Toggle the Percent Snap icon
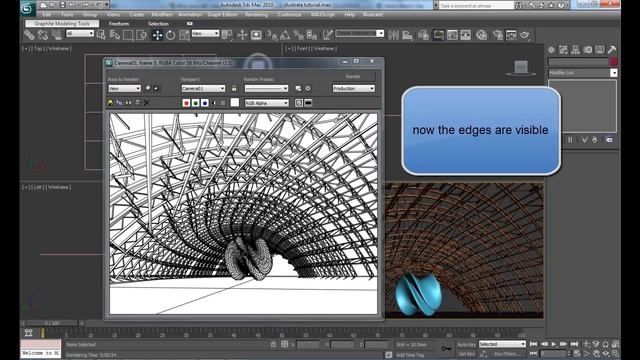This screenshot has height=360, width=640. [x=298, y=35]
